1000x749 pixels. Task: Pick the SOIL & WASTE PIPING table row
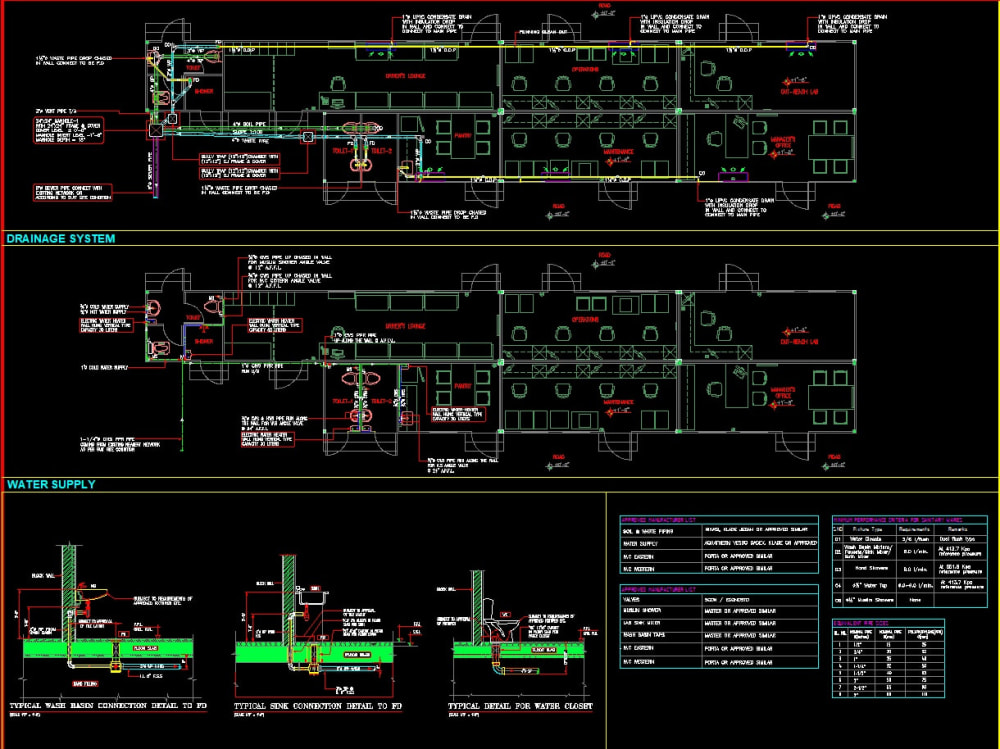tap(719, 531)
